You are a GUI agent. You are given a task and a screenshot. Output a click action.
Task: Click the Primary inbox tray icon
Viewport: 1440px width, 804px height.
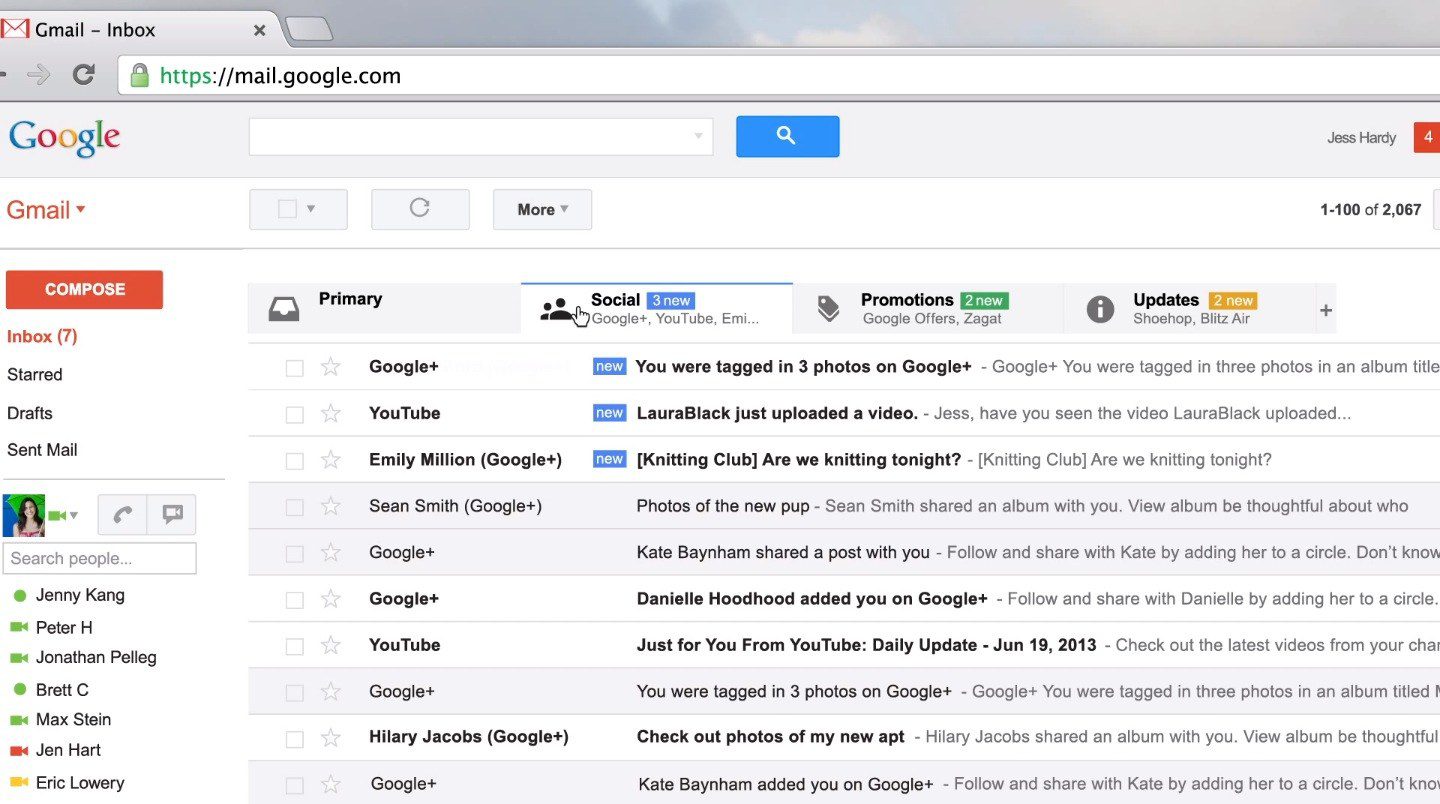284,308
